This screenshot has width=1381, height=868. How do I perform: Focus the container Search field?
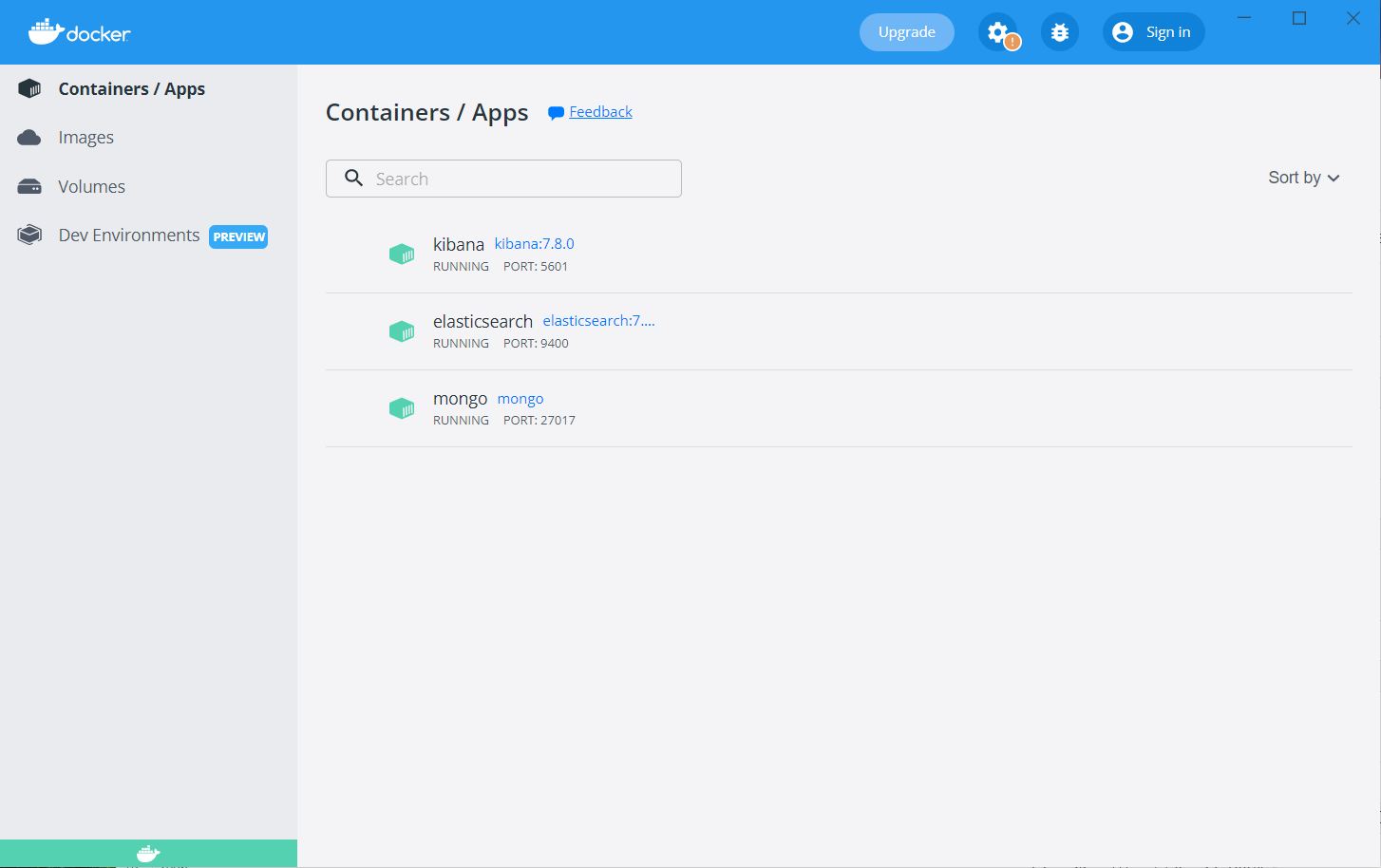click(522, 179)
